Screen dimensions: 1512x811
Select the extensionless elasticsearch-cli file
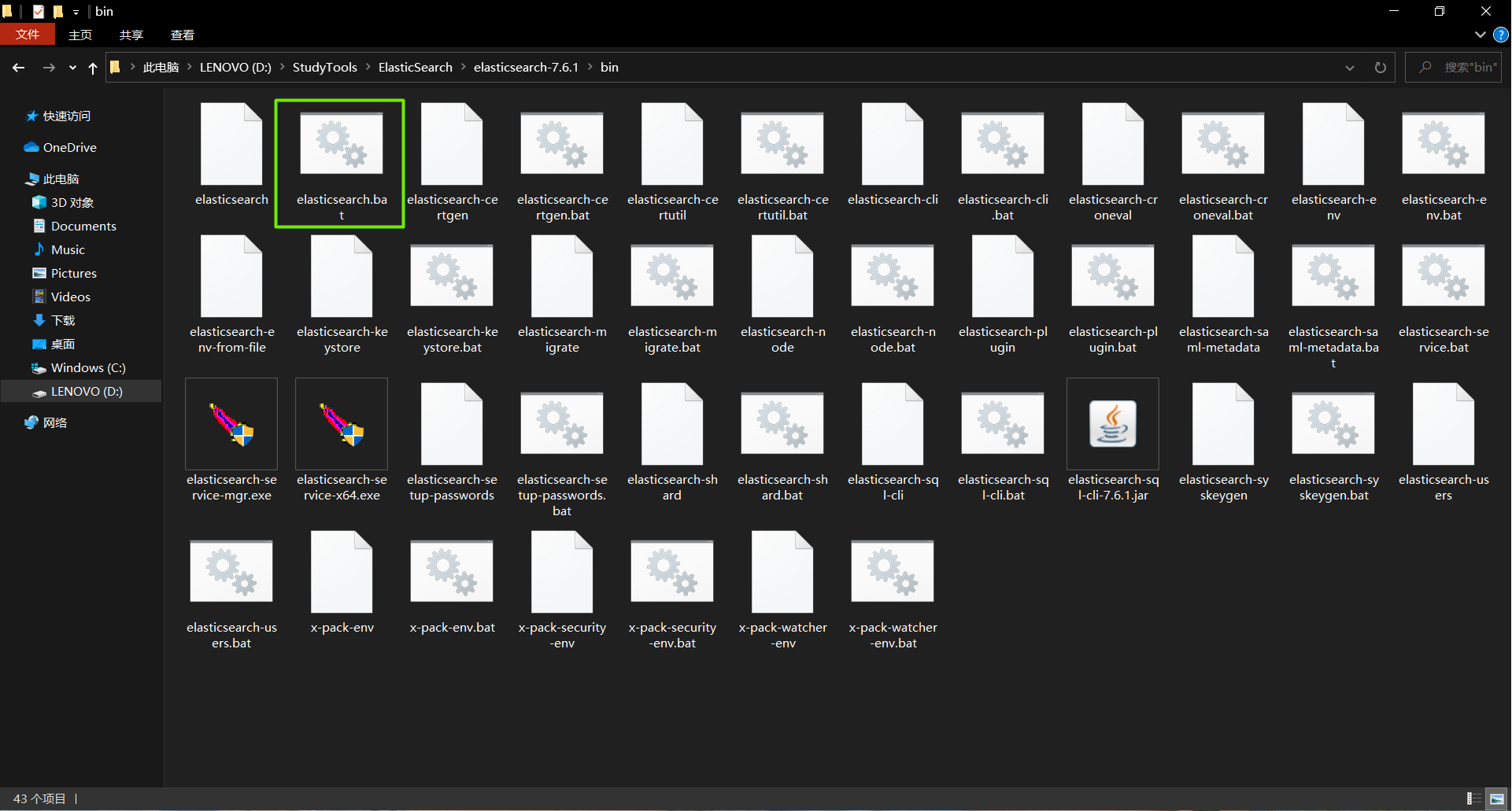click(x=893, y=156)
